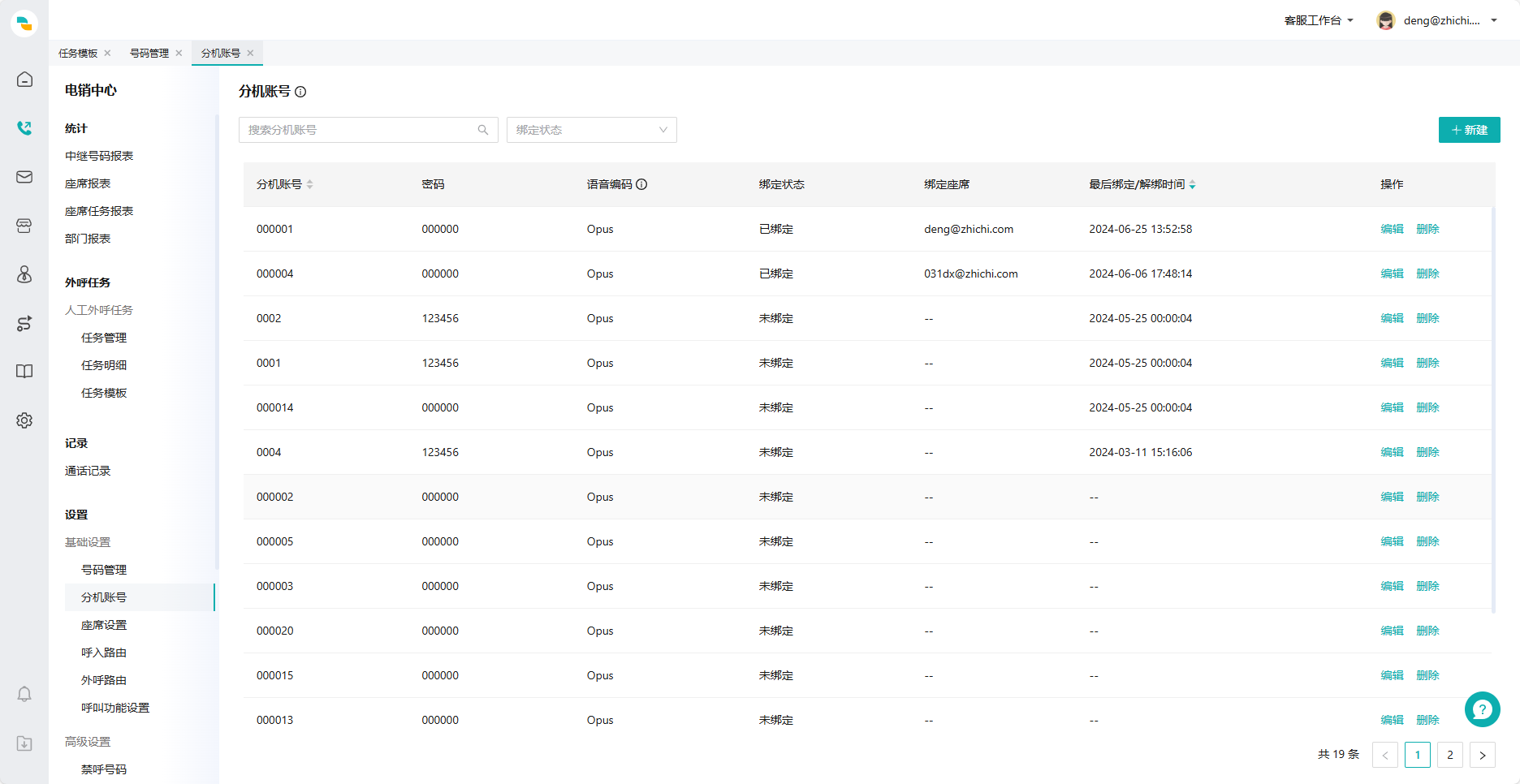Edit extension 000002 row
The width and height of the screenshot is (1520, 784).
click(1392, 497)
